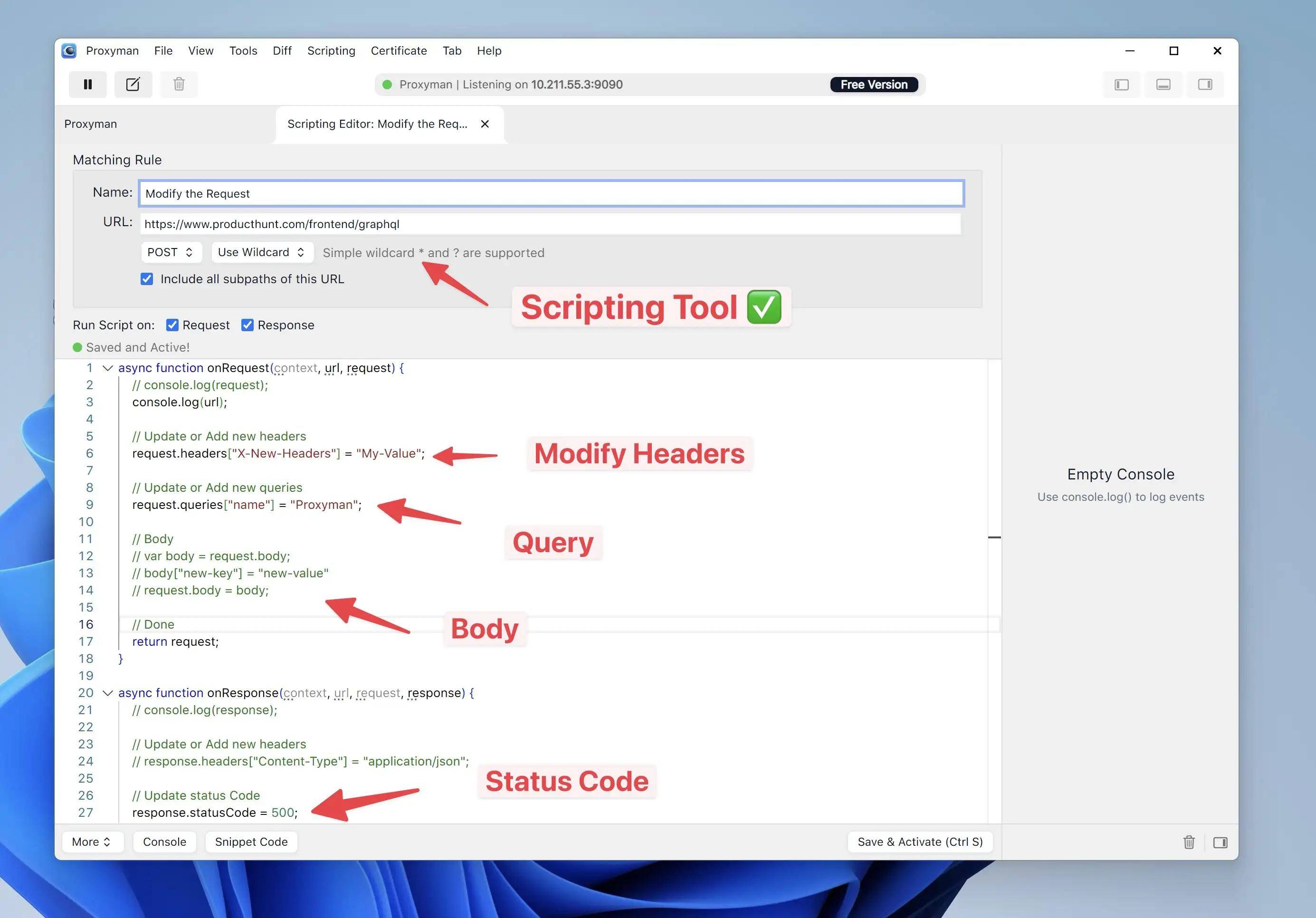This screenshot has height=918, width=1316.
Task: Pause traffic recording with the pause icon
Action: pyautogui.click(x=88, y=84)
